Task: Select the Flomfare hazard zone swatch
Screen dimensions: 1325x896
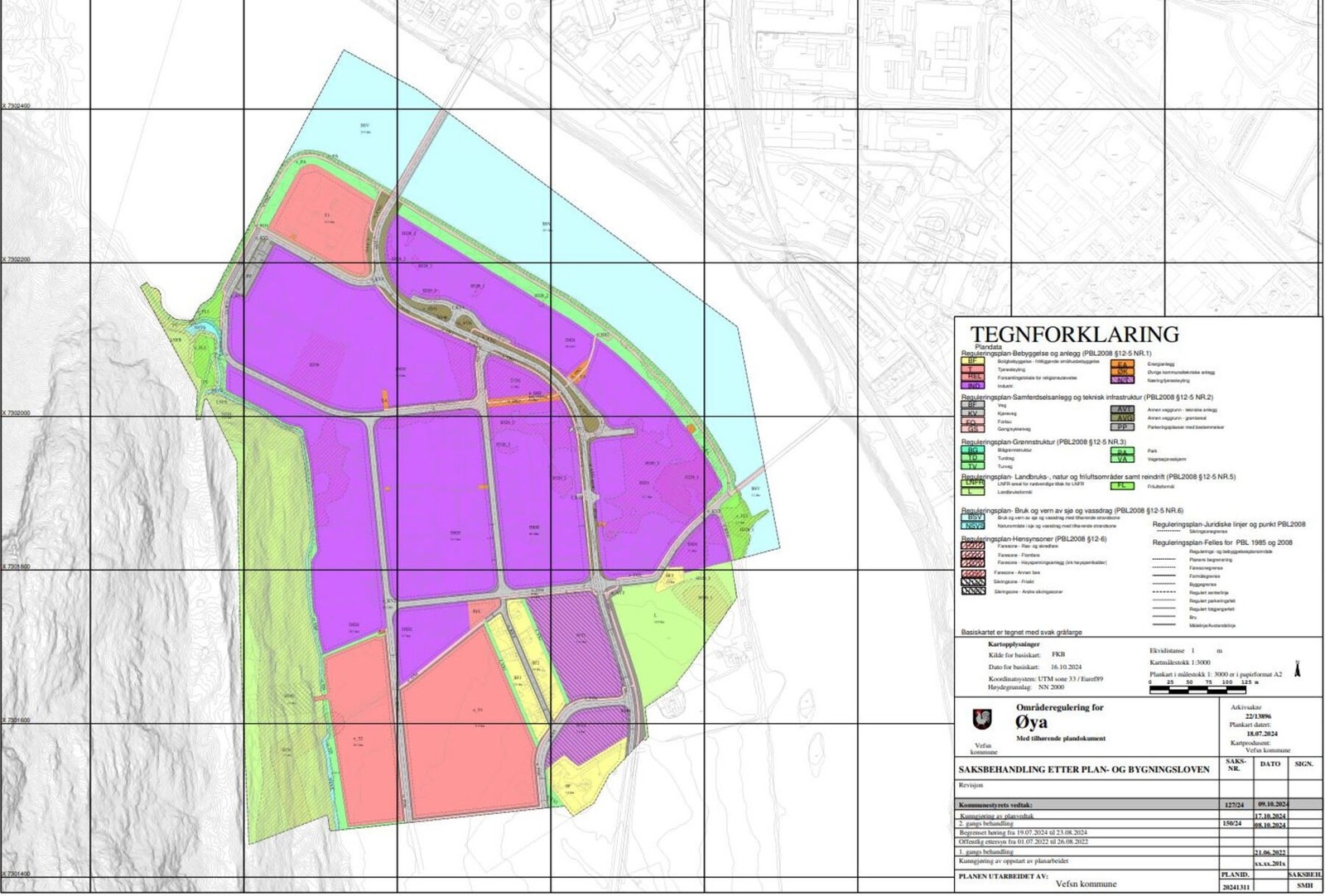Action: tap(971, 554)
